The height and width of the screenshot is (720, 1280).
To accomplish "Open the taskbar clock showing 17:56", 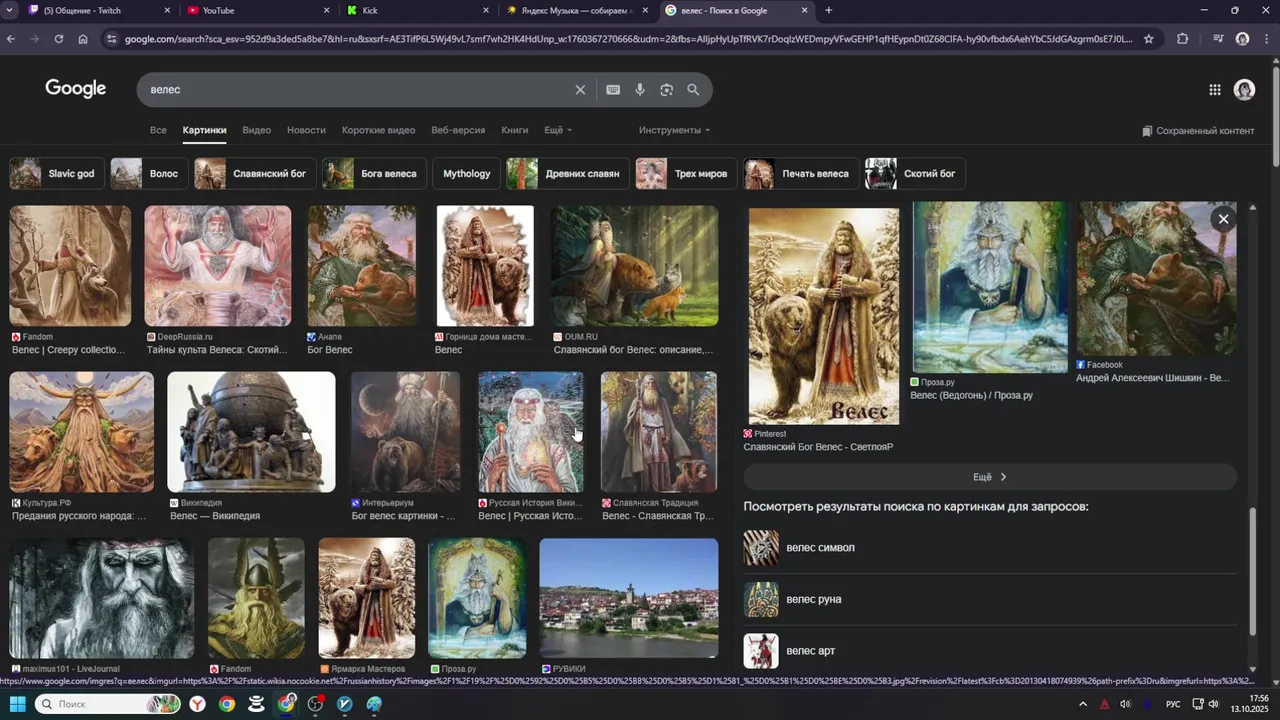I will click(x=1250, y=704).
